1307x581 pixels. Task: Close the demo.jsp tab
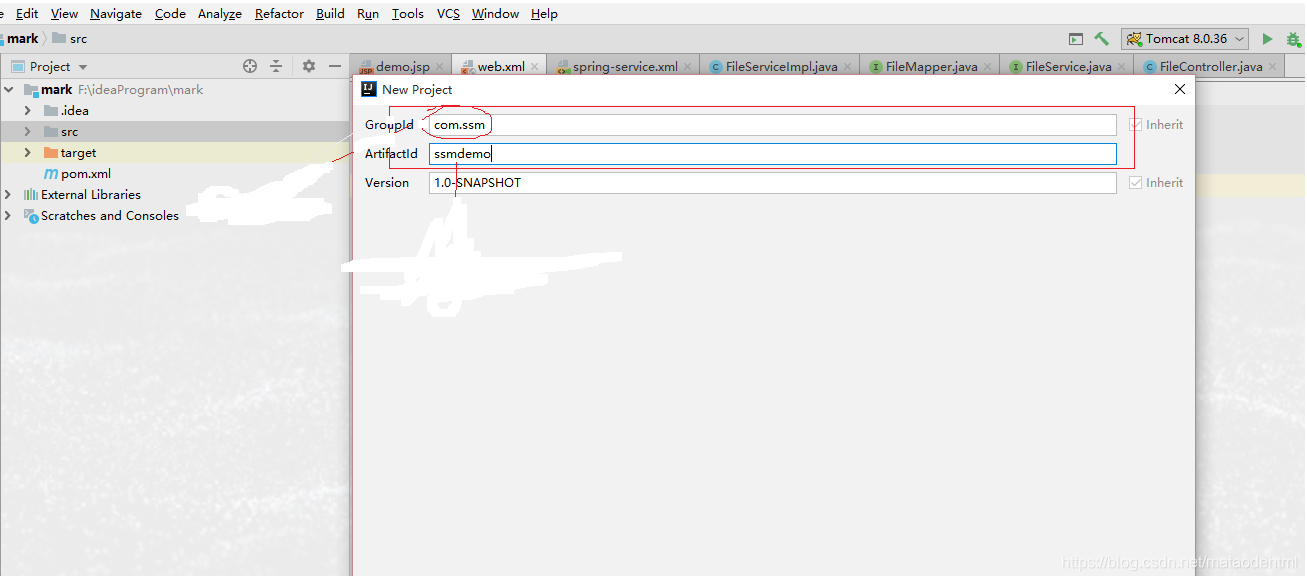tap(439, 67)
